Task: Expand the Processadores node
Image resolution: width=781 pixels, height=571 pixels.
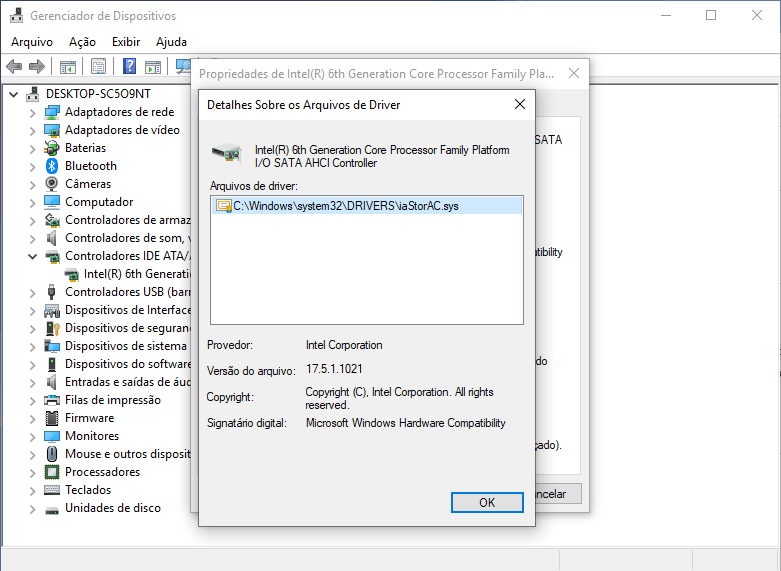Action: [x=32, y=473]
